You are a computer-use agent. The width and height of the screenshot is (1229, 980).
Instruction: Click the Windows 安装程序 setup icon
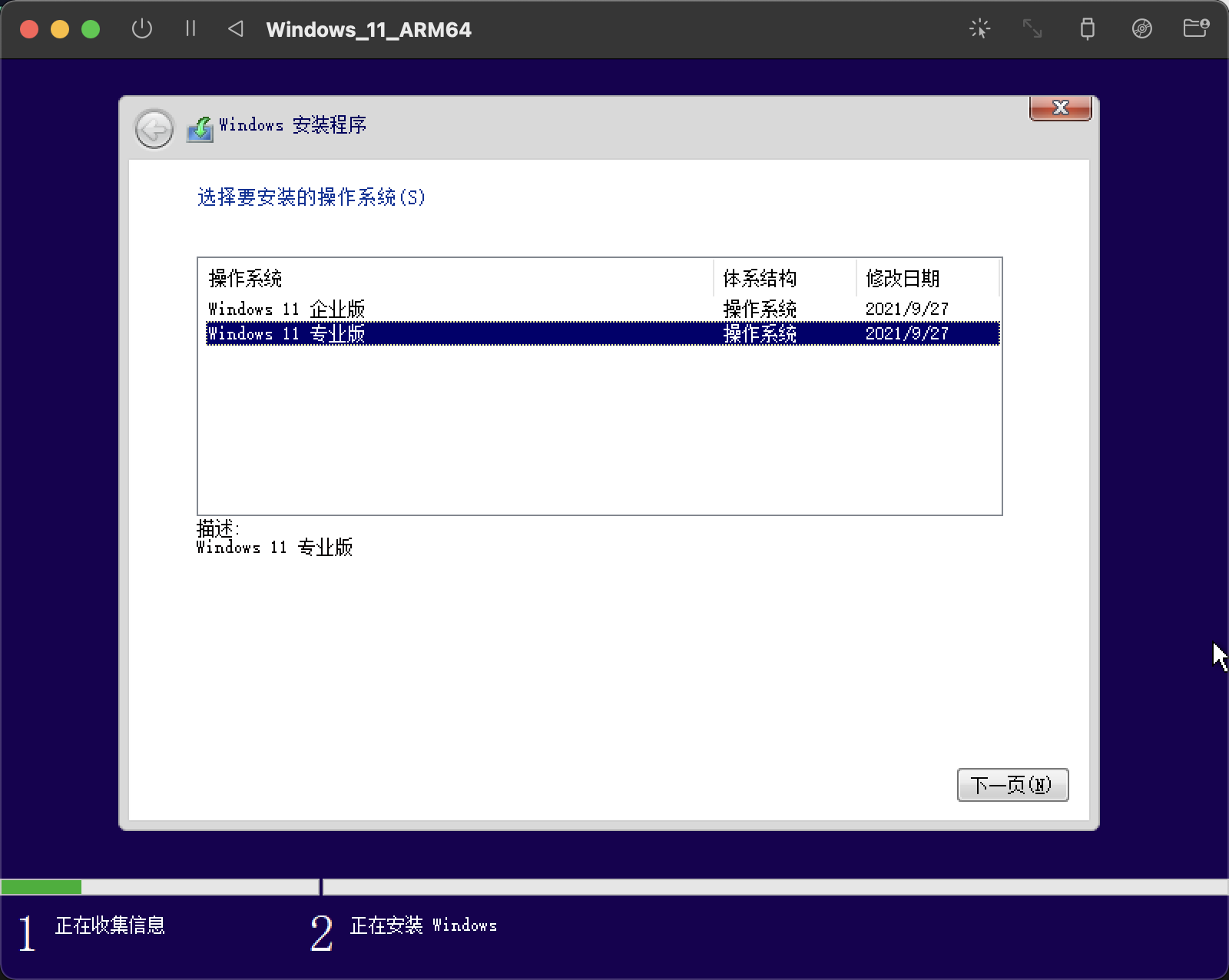199,129
